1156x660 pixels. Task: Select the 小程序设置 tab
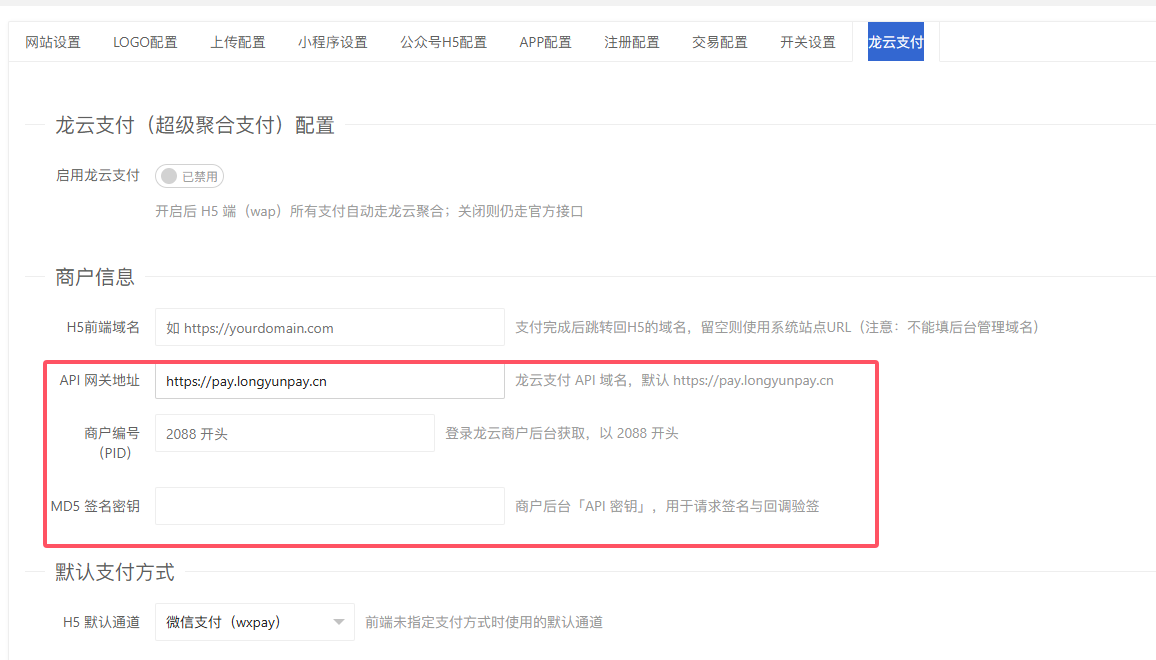pos(332,42)
